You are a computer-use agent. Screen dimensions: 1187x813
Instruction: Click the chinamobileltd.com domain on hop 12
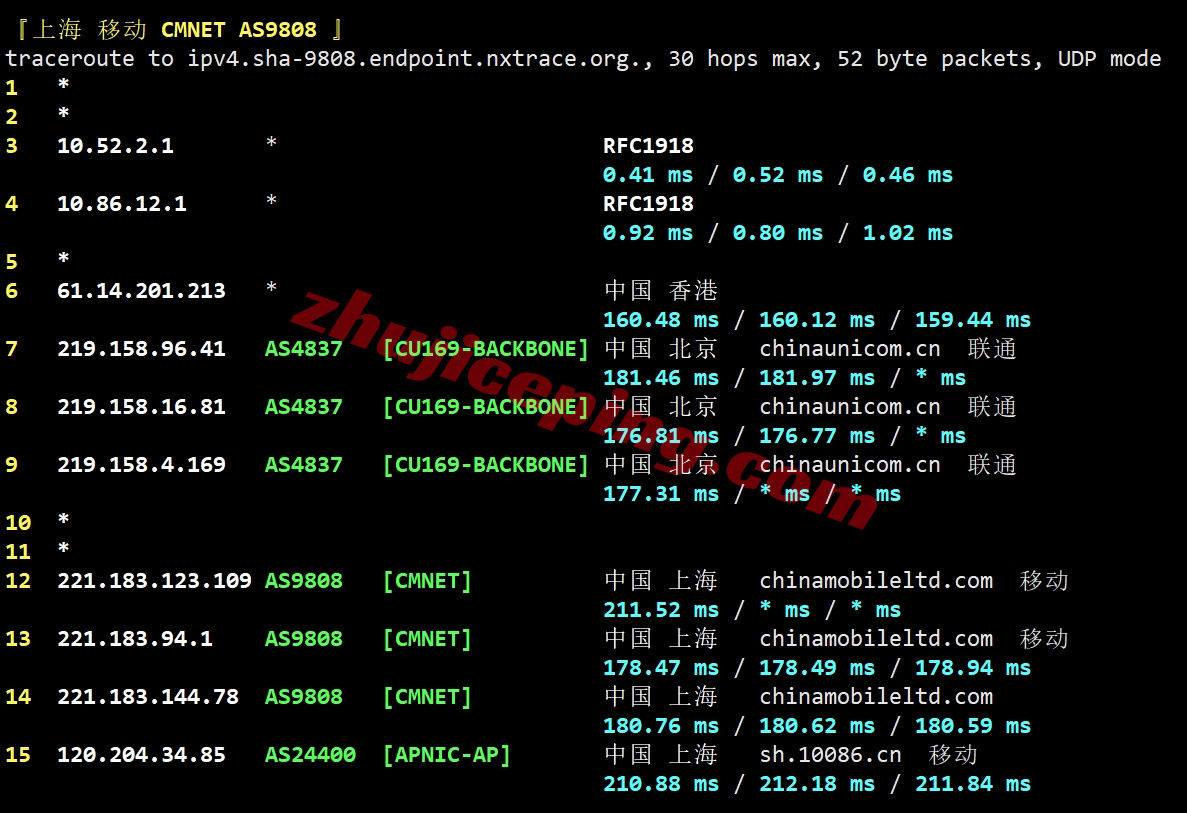point(876,581)
